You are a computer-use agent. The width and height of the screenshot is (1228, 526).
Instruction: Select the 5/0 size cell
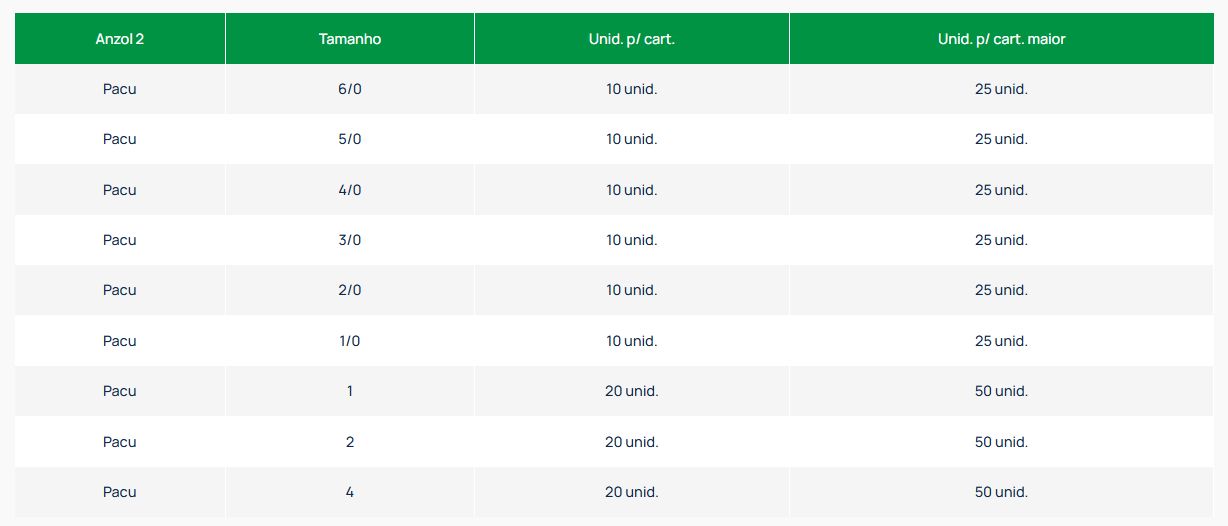tap(350, 139)
